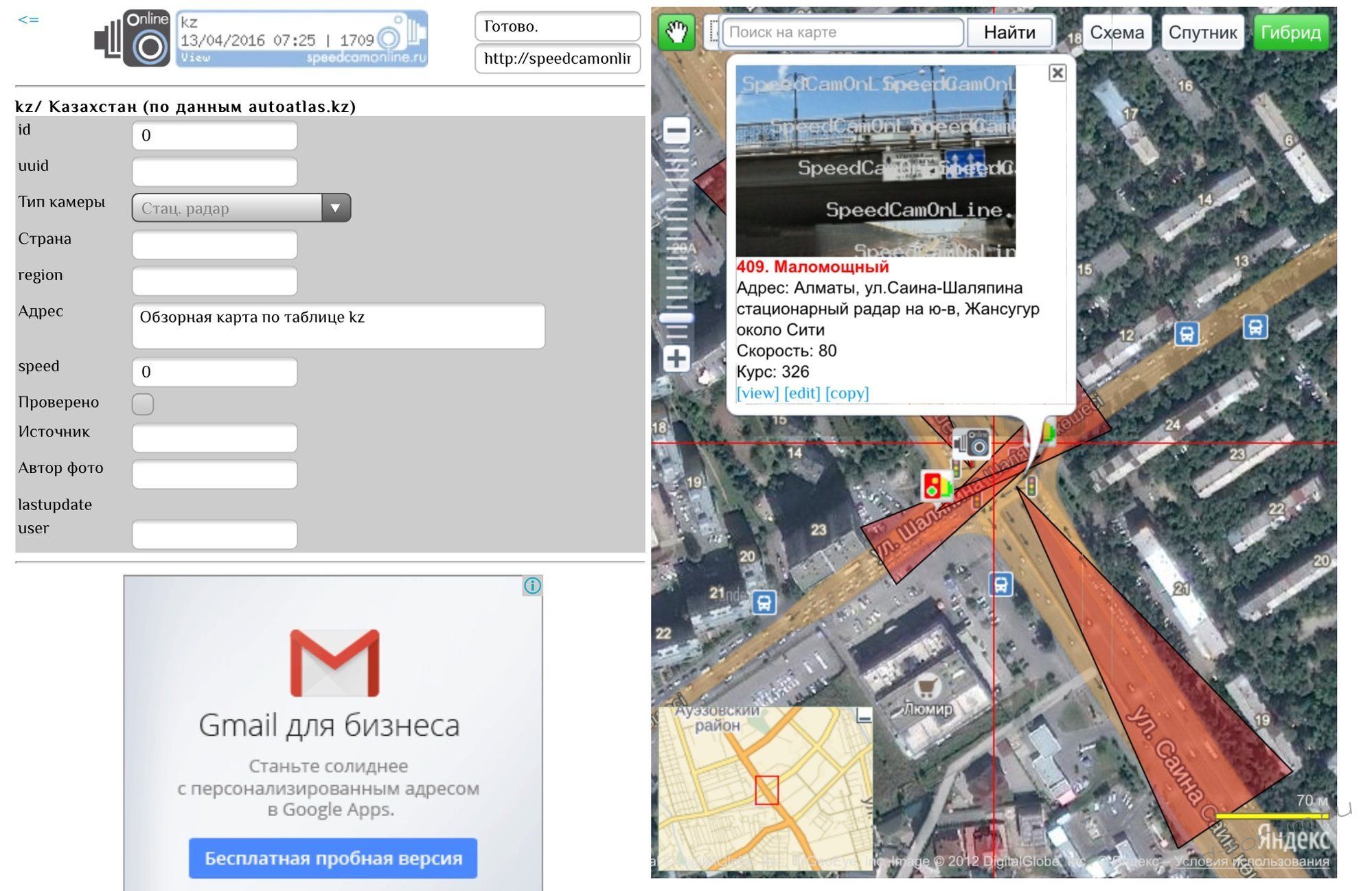Click the Gmail envelope logo
The image size is (1372, 891).
pyautogui.click(x=334, y=662)
